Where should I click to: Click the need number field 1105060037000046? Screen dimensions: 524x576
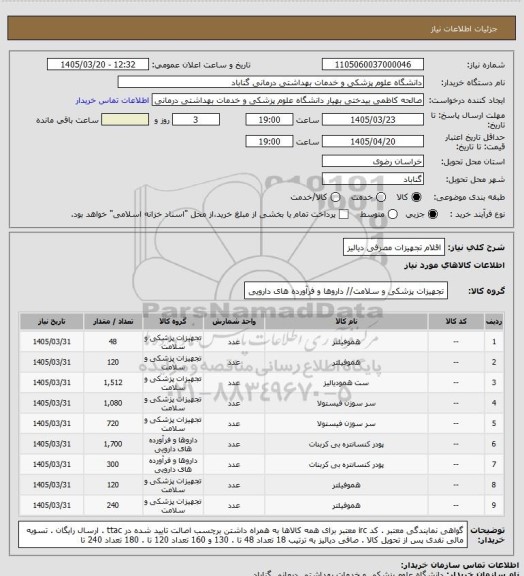point(373,64)
